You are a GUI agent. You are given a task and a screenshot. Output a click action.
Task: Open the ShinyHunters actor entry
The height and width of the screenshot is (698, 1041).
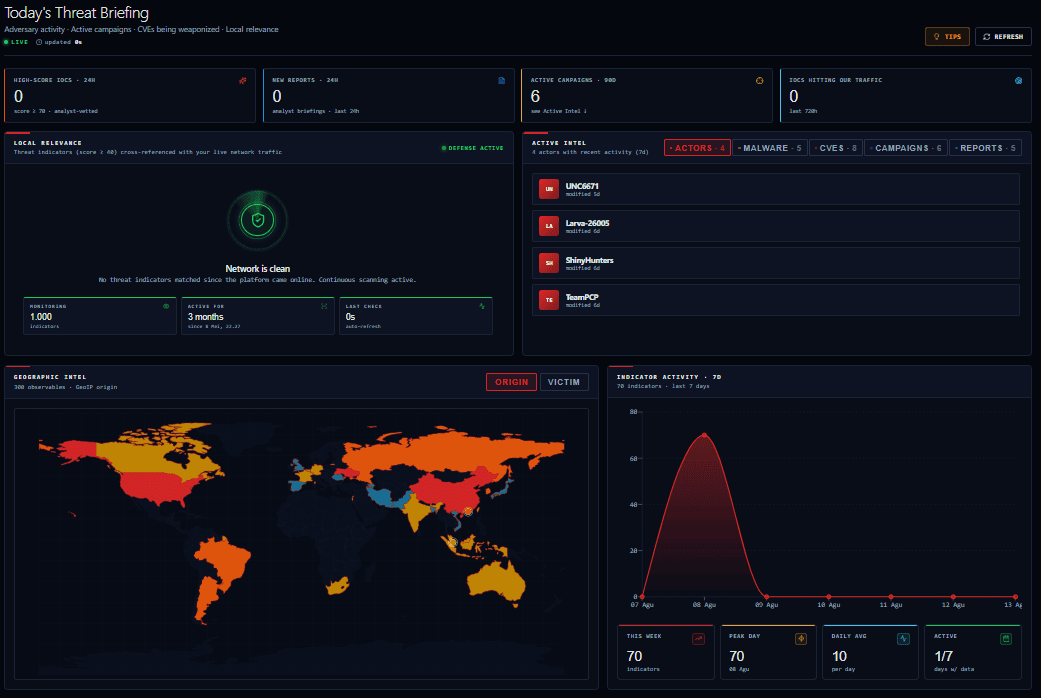(x=775, y=263)
